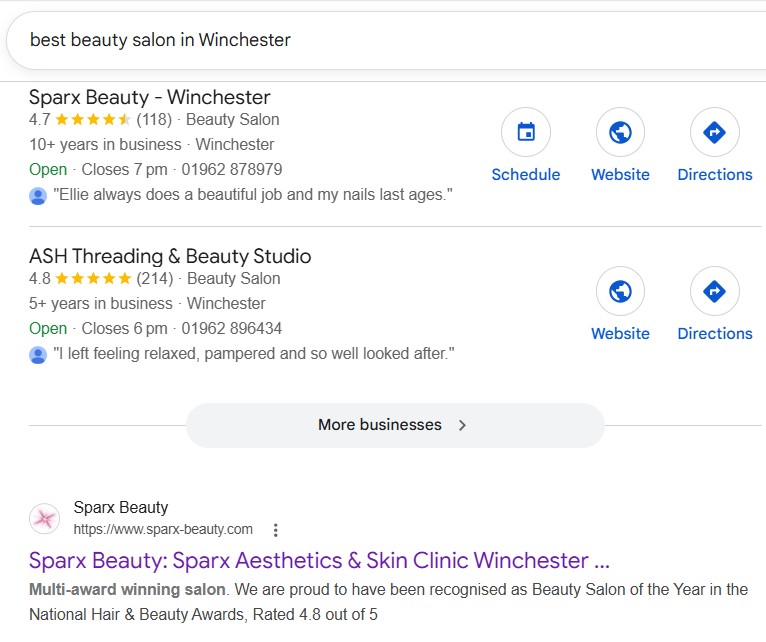766x642 pixels.
Task: Open the Website globe icon for Sparx Beauty
Action: coord(620,132)
